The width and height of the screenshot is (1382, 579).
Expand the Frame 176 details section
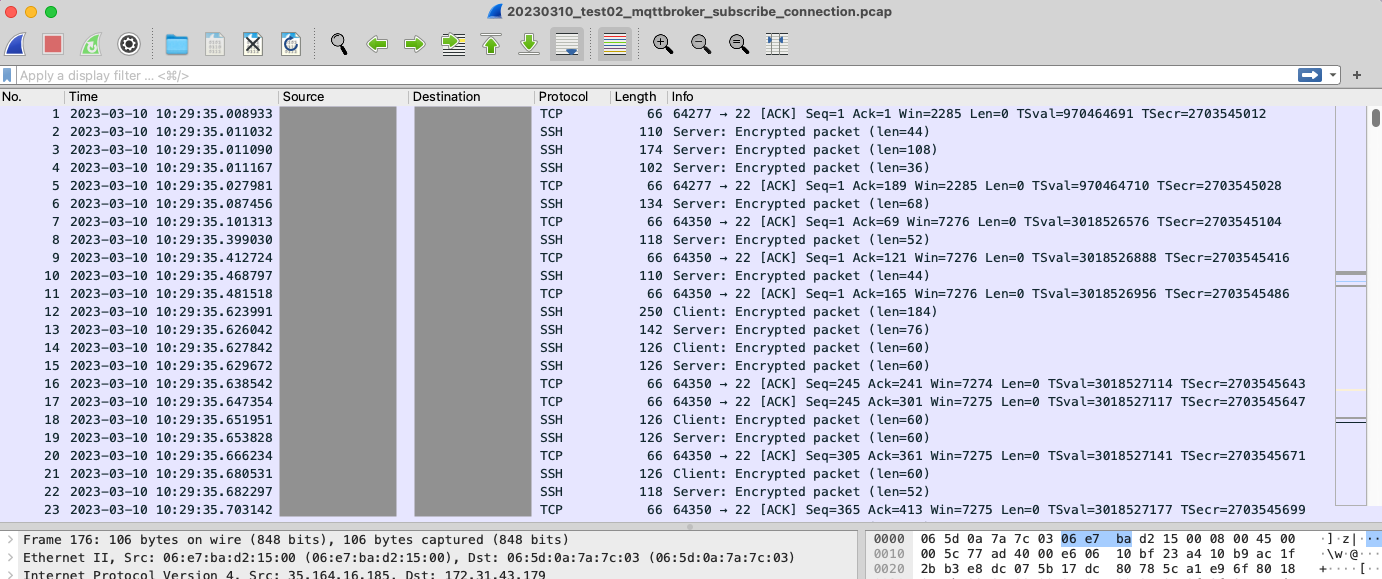point(8,541)
